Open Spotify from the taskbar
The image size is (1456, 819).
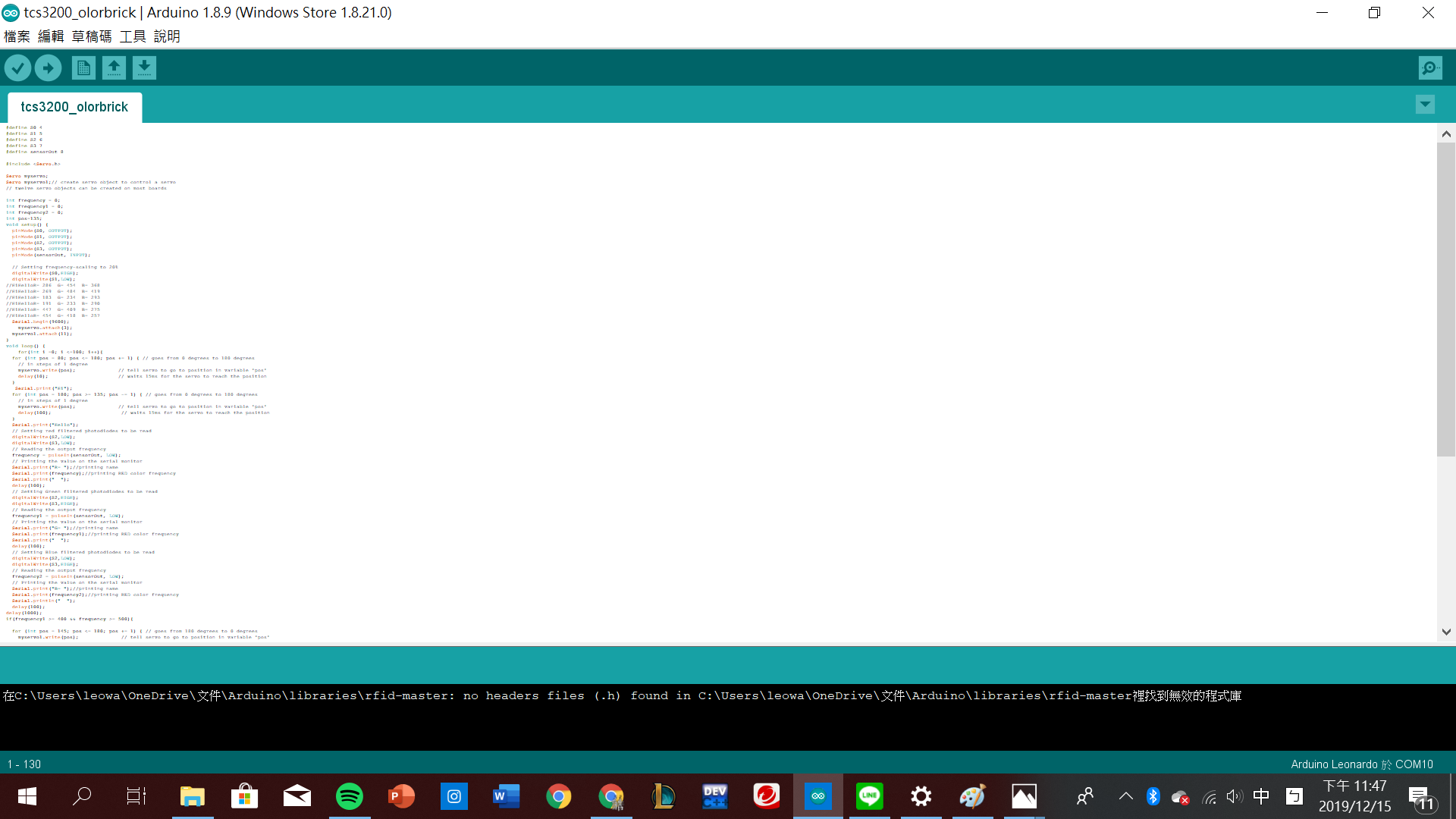(349, 796)
